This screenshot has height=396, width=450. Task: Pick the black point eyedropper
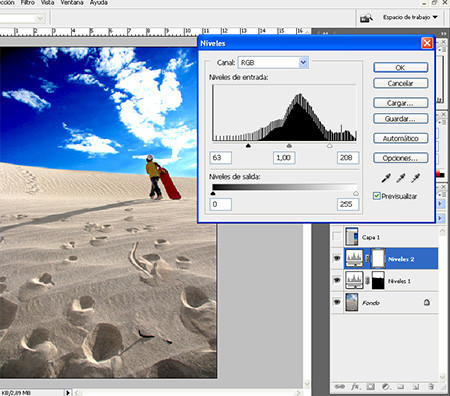386,178
